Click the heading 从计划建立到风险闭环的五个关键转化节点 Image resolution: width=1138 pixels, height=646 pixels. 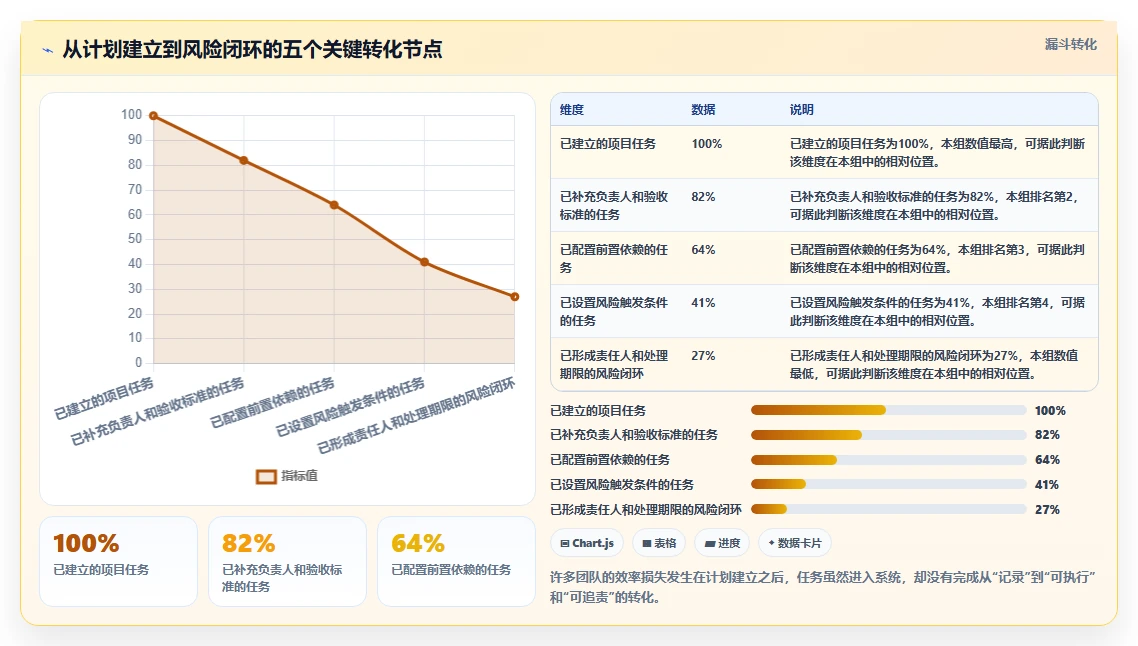253,49
